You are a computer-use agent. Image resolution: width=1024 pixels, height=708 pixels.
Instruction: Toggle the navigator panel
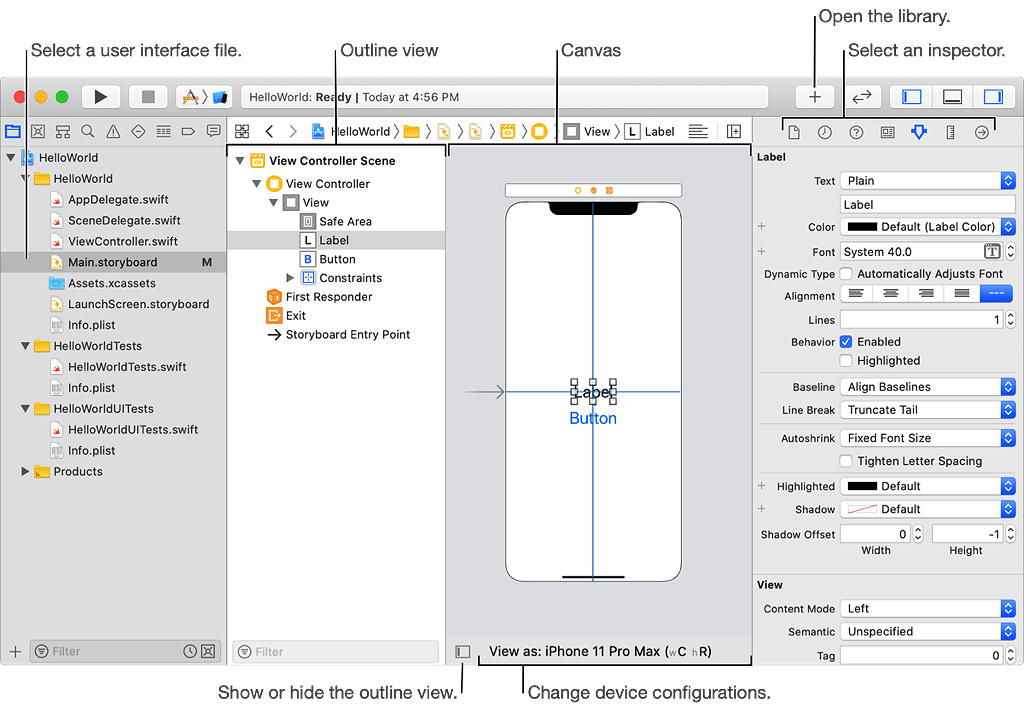click(x=912, y=97)
